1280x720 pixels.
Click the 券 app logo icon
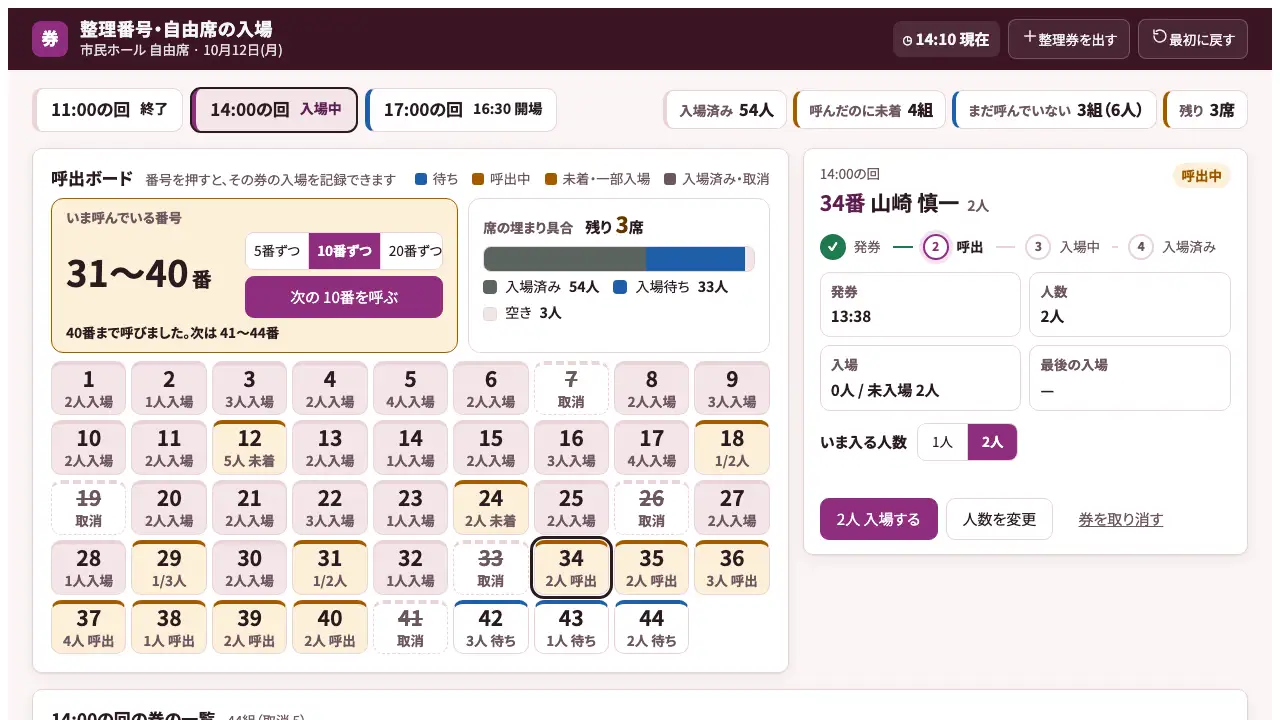pyautogui.click(x=50, y=39)
